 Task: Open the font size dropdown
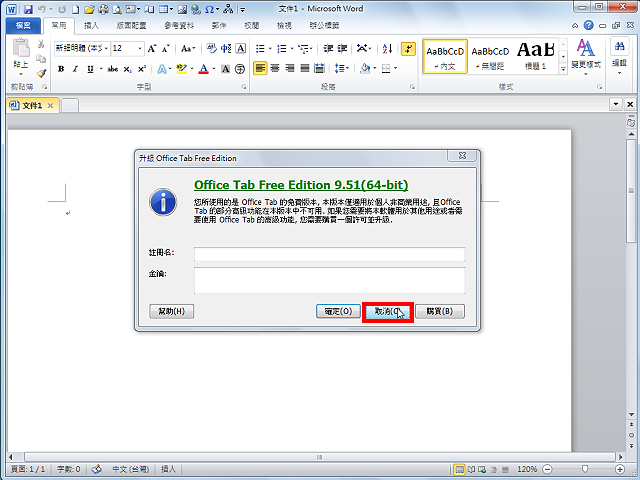pos(140,49)
